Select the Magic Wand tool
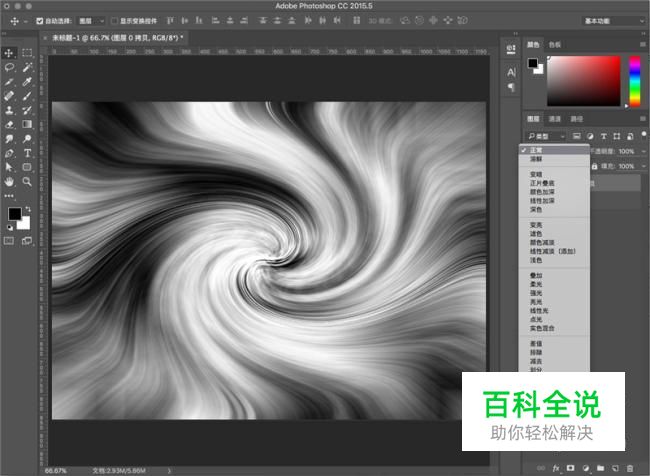Screen dimensions: 650x476 click(27, 67)
